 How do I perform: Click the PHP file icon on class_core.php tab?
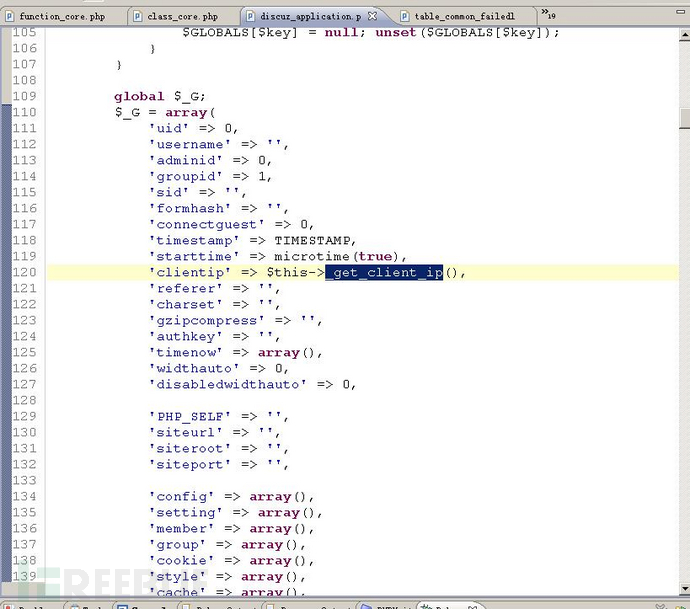pos(138,16)
